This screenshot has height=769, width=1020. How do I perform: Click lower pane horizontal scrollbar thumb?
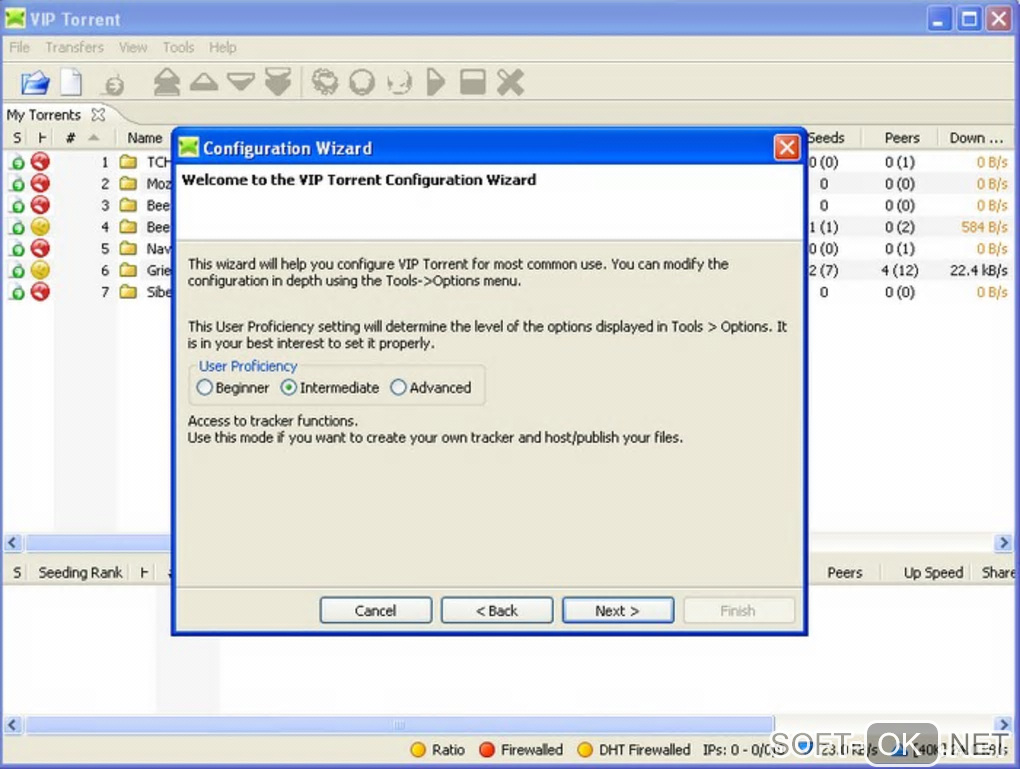399,724
